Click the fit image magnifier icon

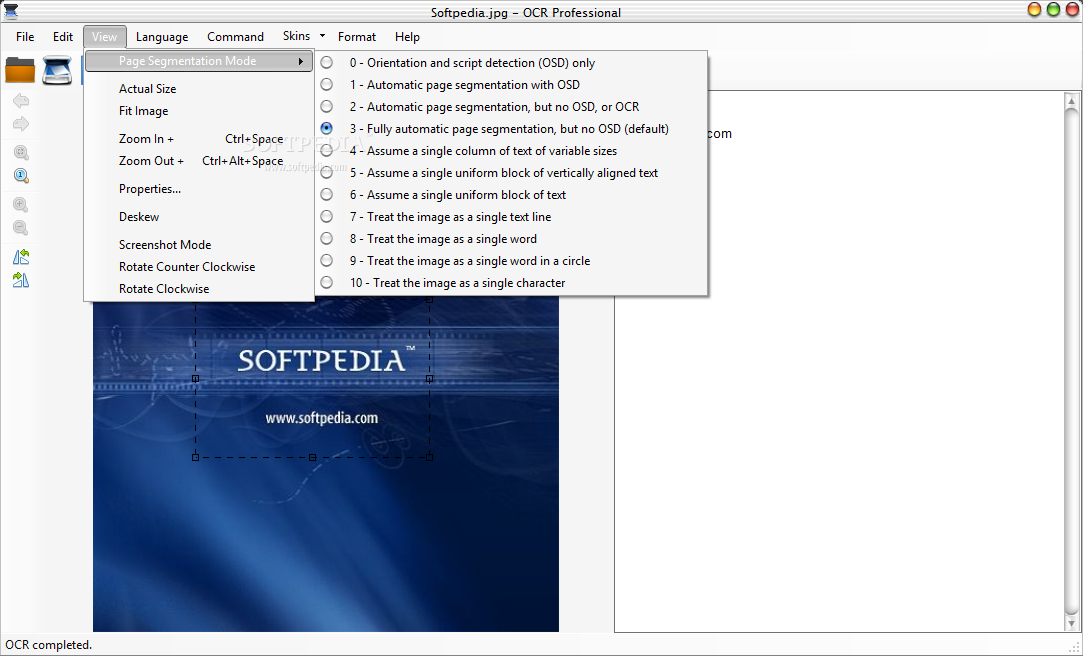click(21, 153)
